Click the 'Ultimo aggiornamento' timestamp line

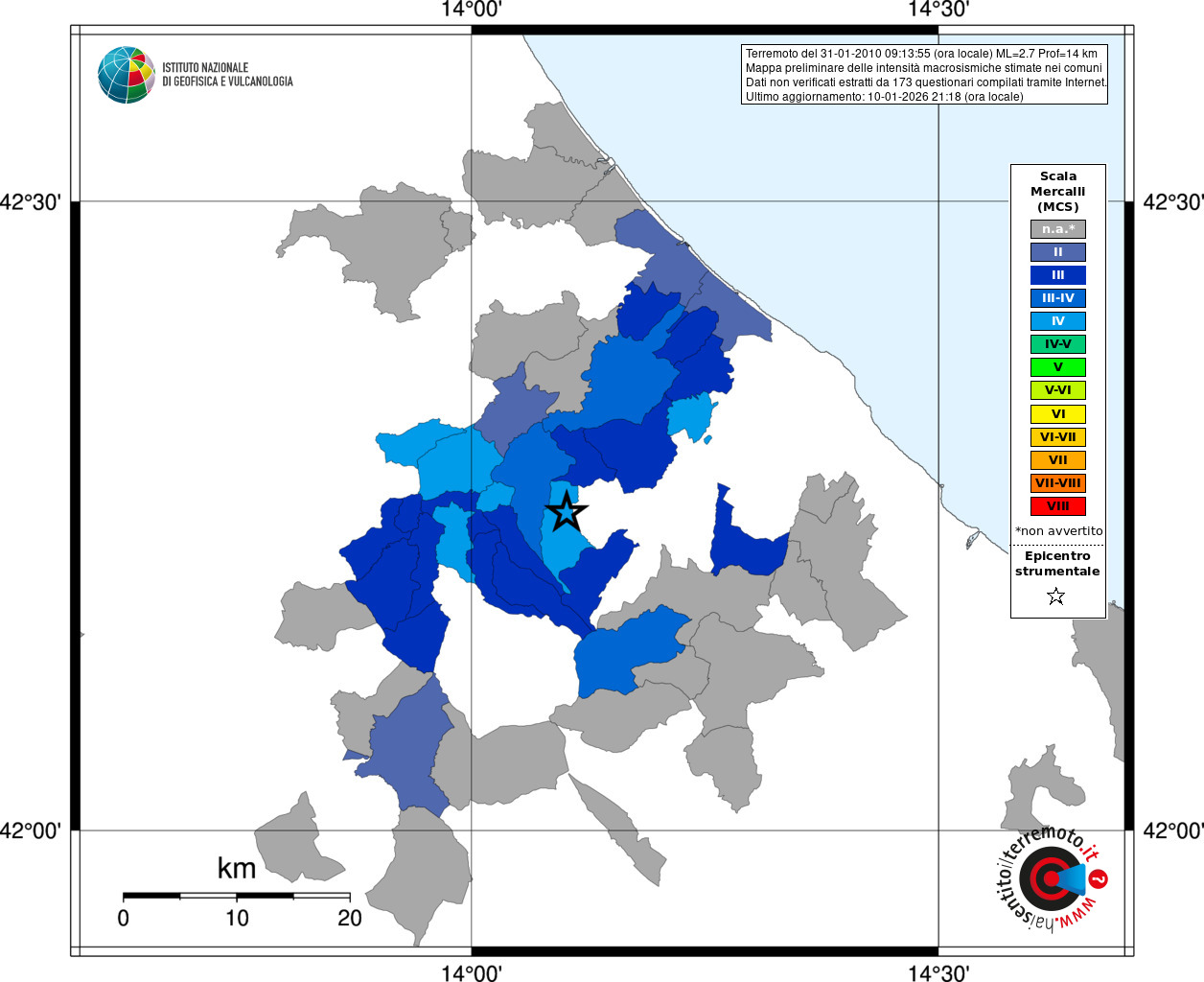tap(885, 97)
